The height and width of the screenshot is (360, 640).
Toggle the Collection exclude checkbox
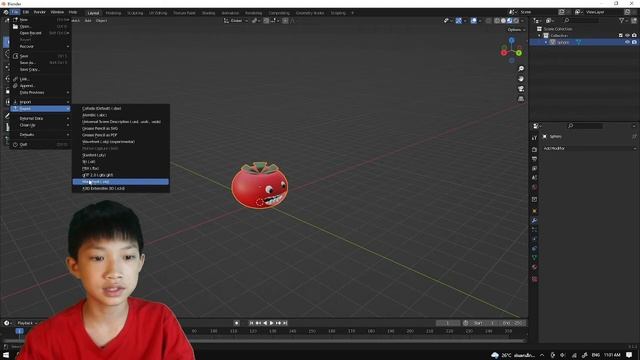pos(620,36)
